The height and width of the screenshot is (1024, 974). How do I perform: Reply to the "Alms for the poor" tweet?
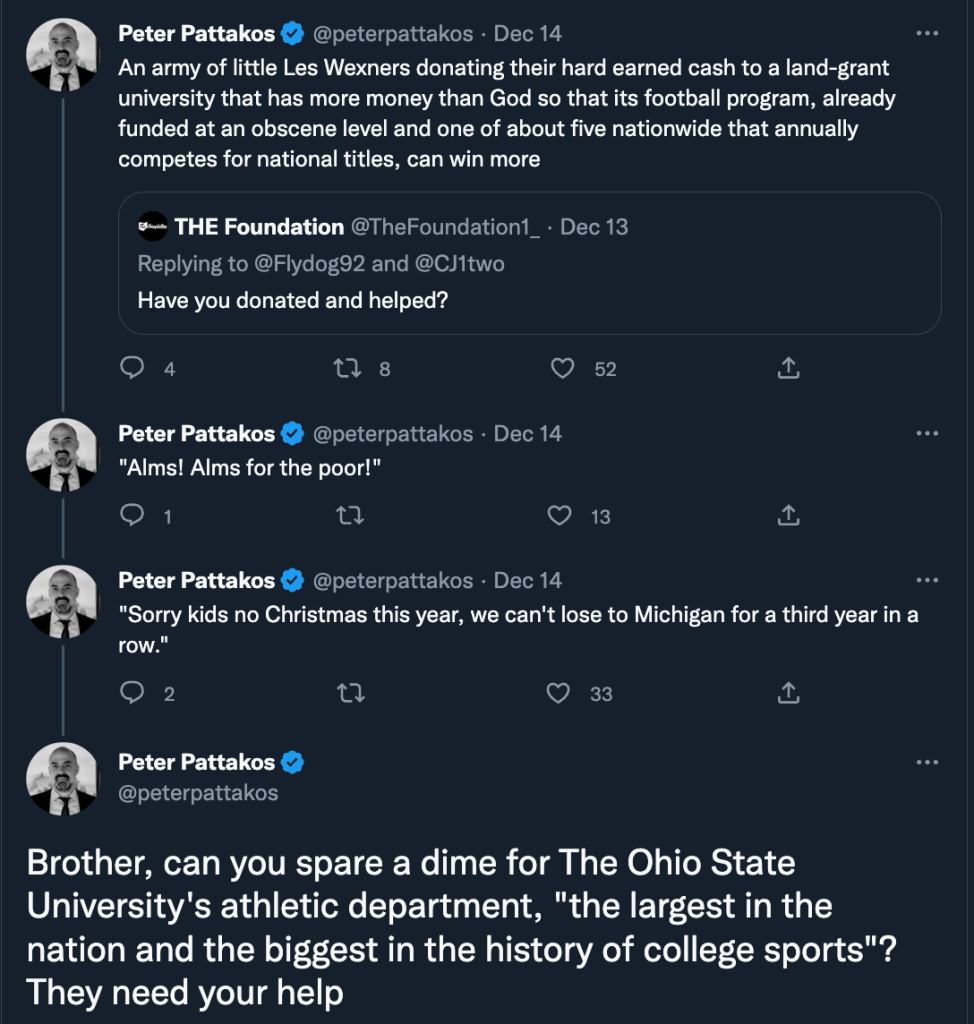tap(133, 516)
